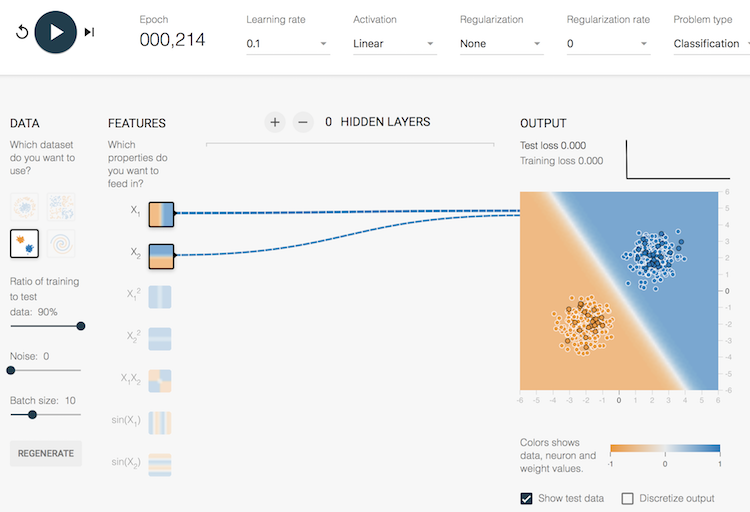Image resolution: width=750 pixels, height=512 pixels.
Task: Enable the X1X2 product feature
Action: point(160,382)
